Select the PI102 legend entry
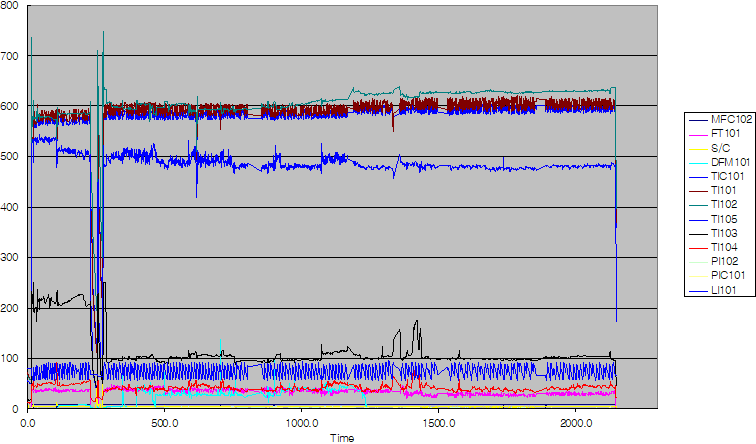This screenshot has height=444, width=756. tap(714, 261)
